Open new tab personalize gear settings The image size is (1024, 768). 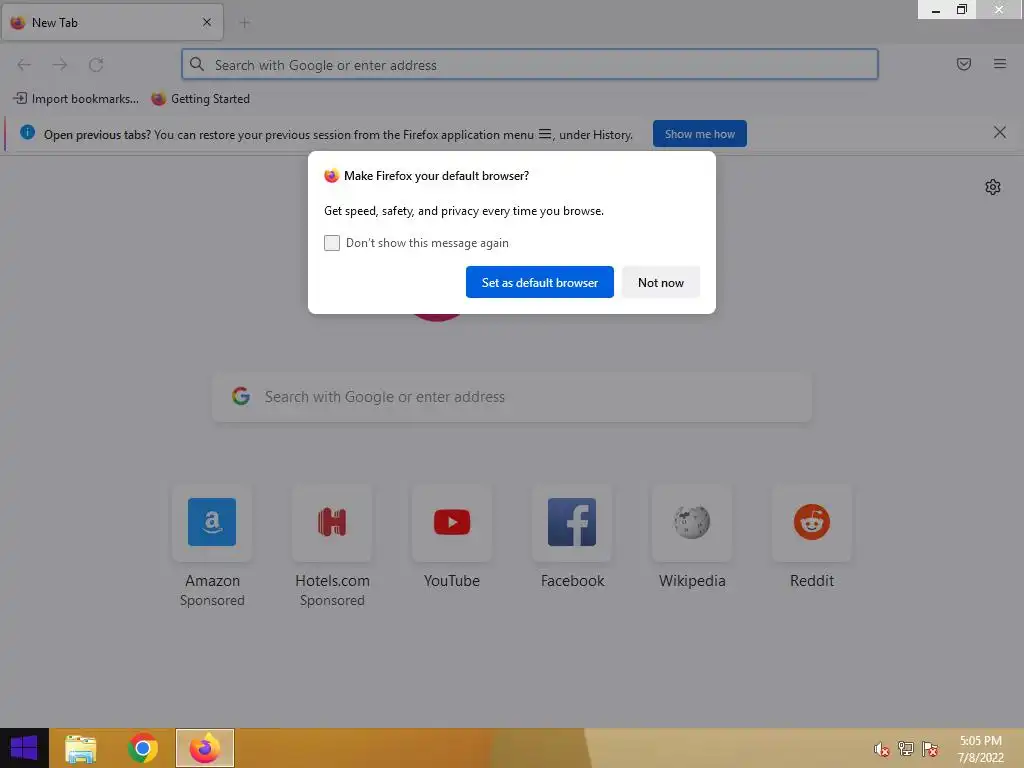coord(993,187)
